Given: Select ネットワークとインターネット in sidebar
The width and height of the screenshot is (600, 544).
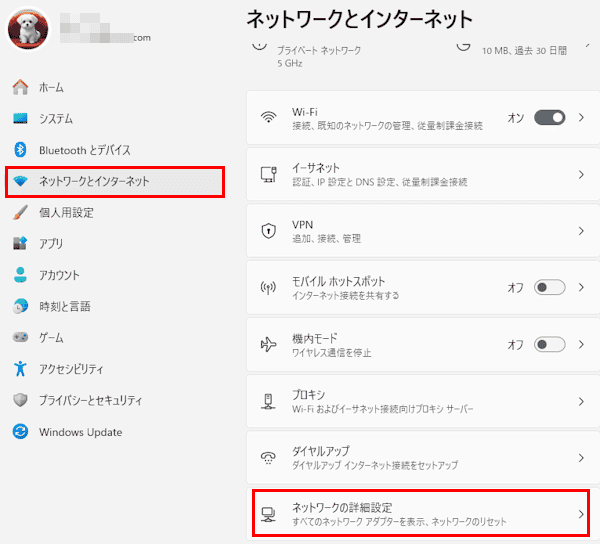Looking at the screenshot, I should 115,181.
